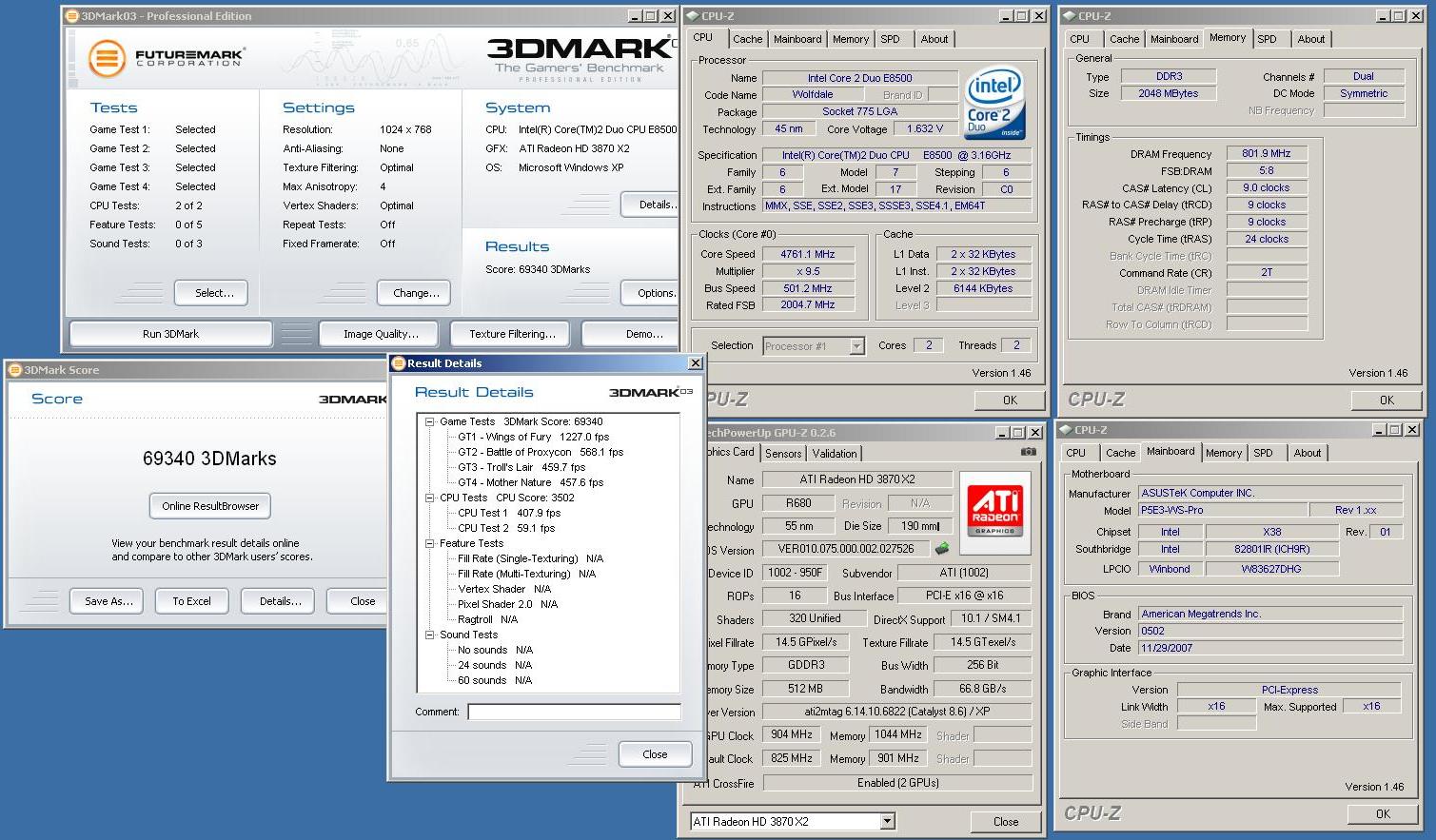Open the SPD tab in bottom-right CPU-Z
1436x840 pixels.
click(1263, 453)
